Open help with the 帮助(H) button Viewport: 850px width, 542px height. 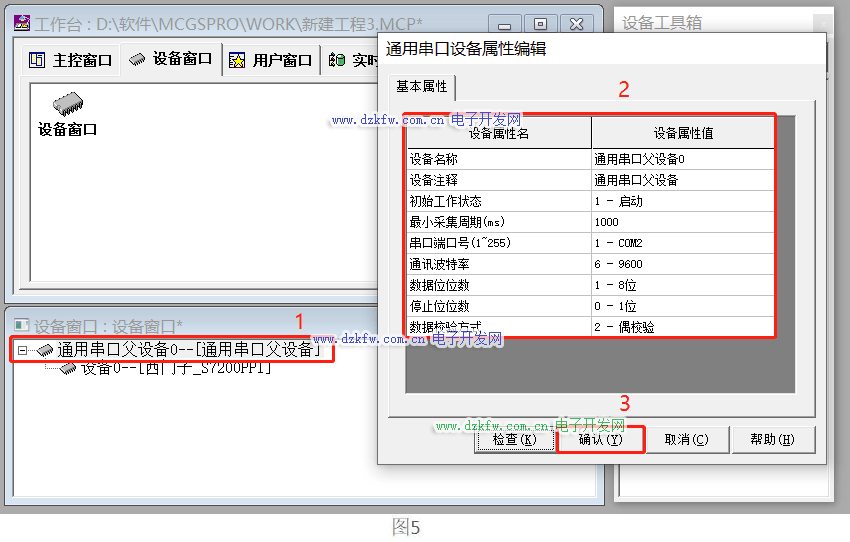click(x=773, y=440)
